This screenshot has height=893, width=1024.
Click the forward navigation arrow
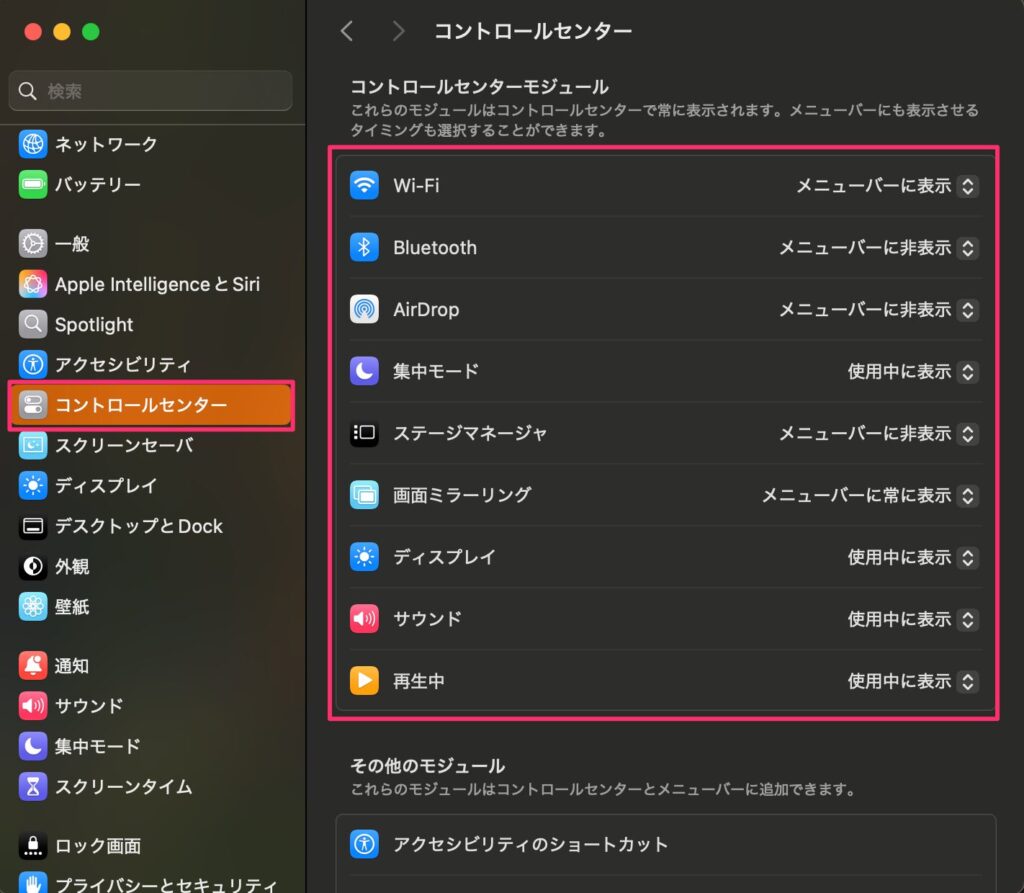[398, 31]
